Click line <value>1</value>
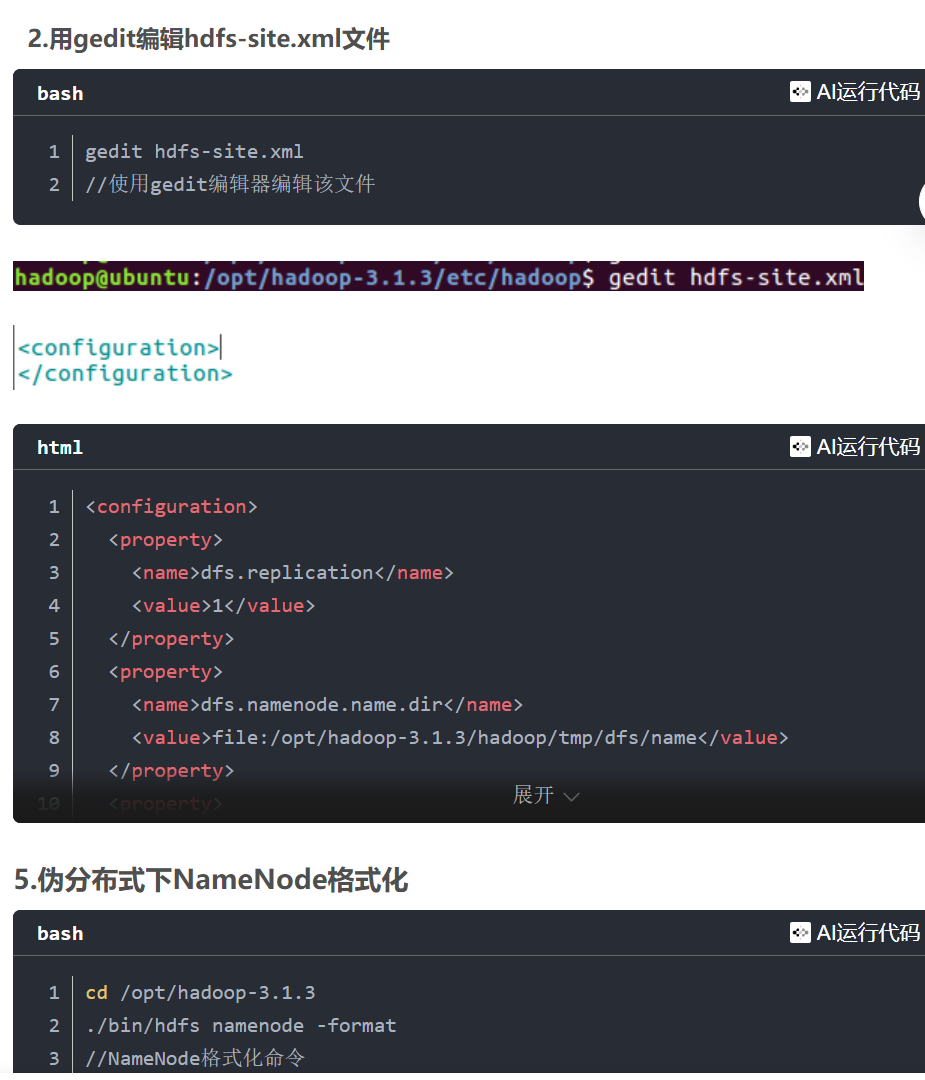 pos(223,606)
